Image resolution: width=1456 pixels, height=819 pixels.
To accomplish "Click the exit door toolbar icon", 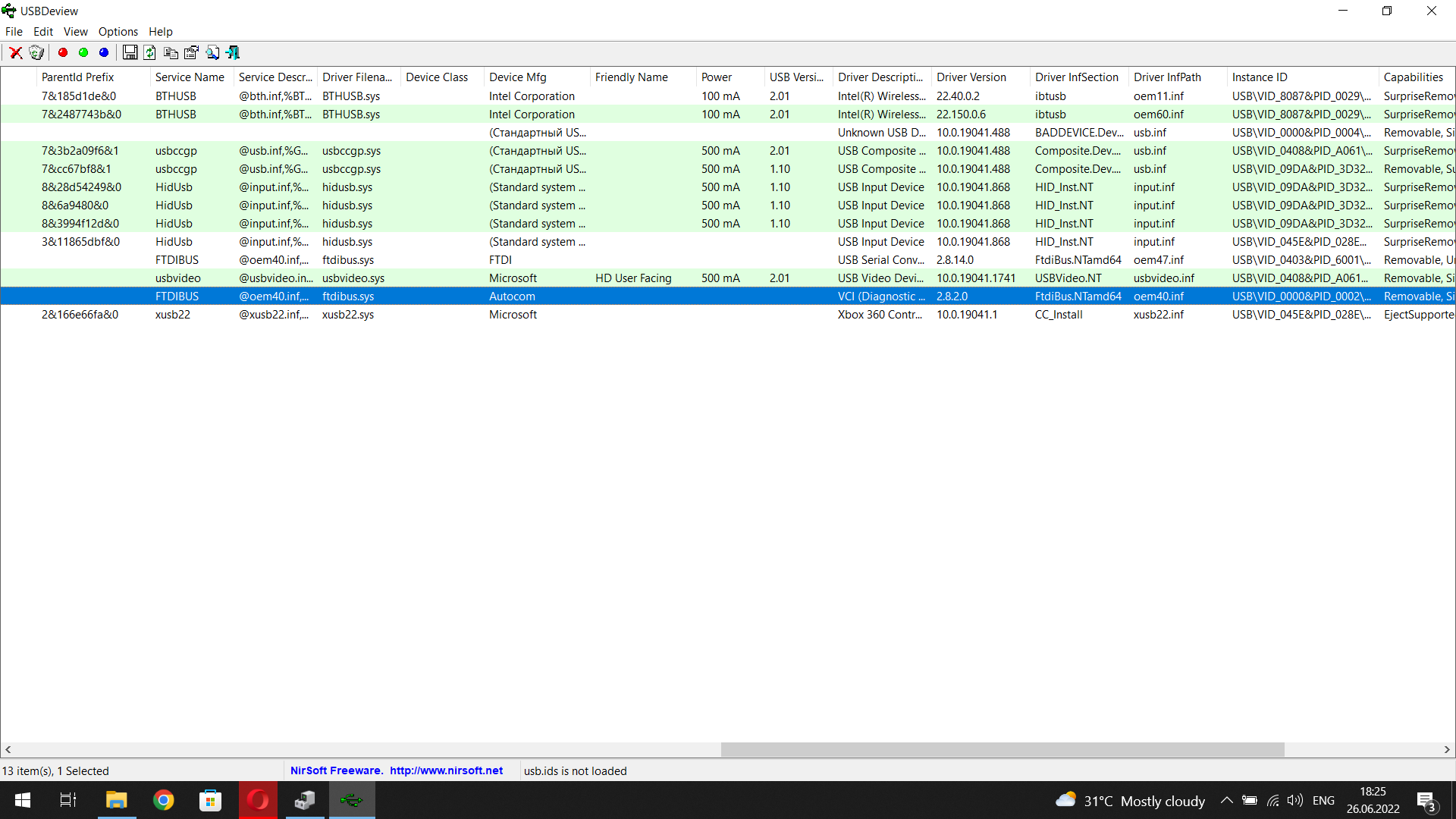I will click(233, 52).
